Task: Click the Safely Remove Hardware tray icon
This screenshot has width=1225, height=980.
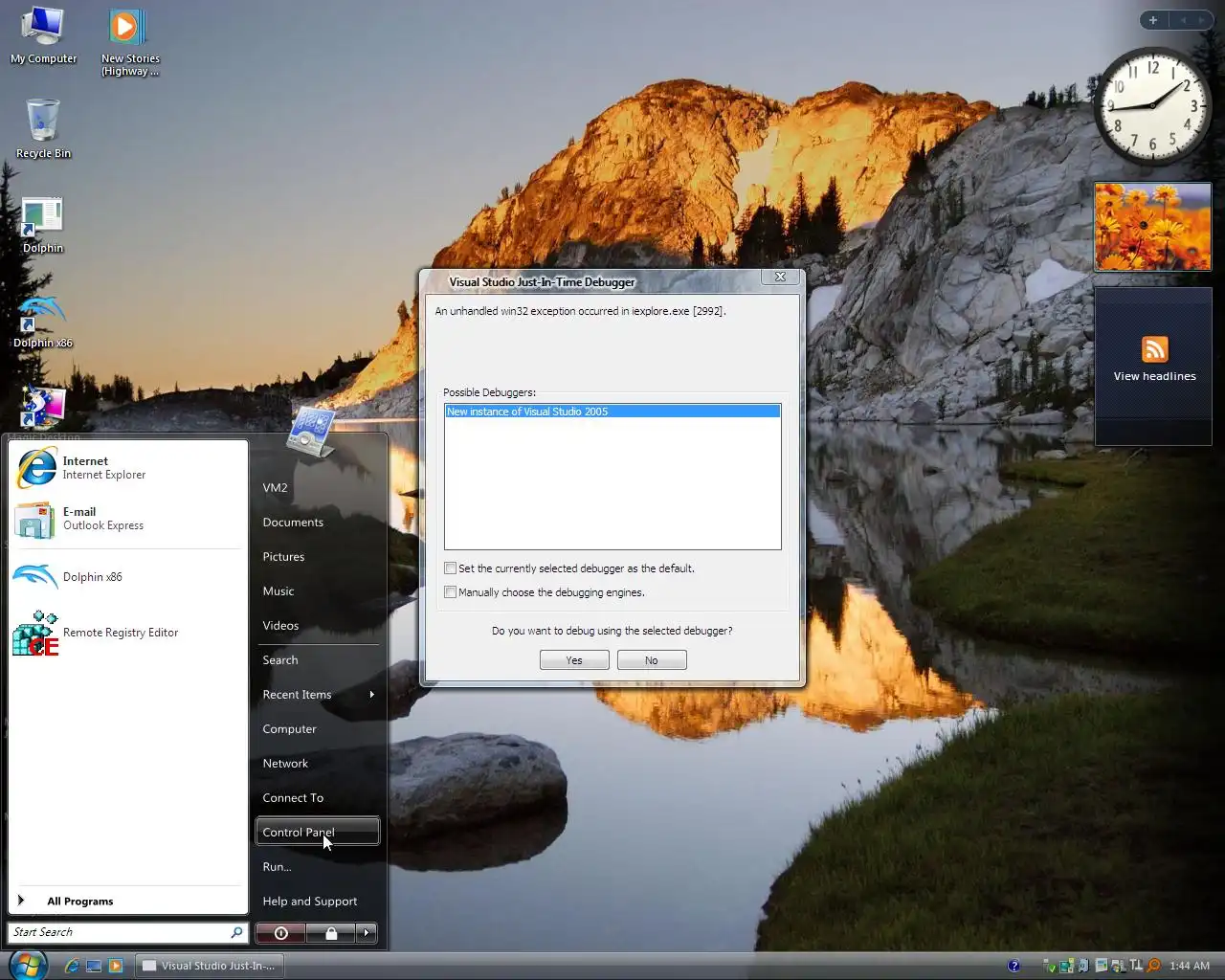Action: click(x=1049, y=966)
